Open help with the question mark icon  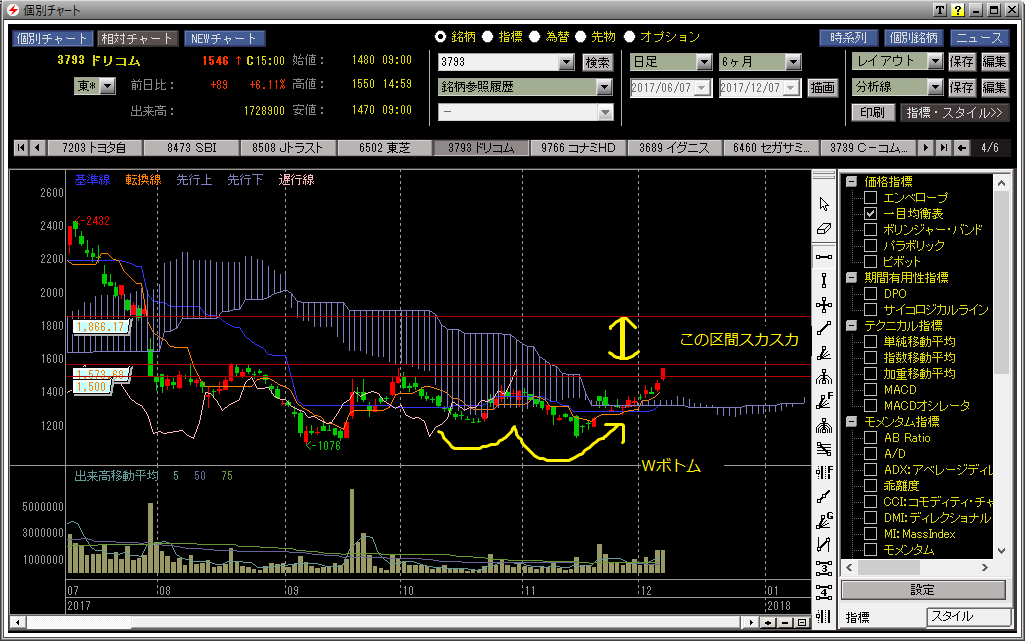(x=957, y=10)
